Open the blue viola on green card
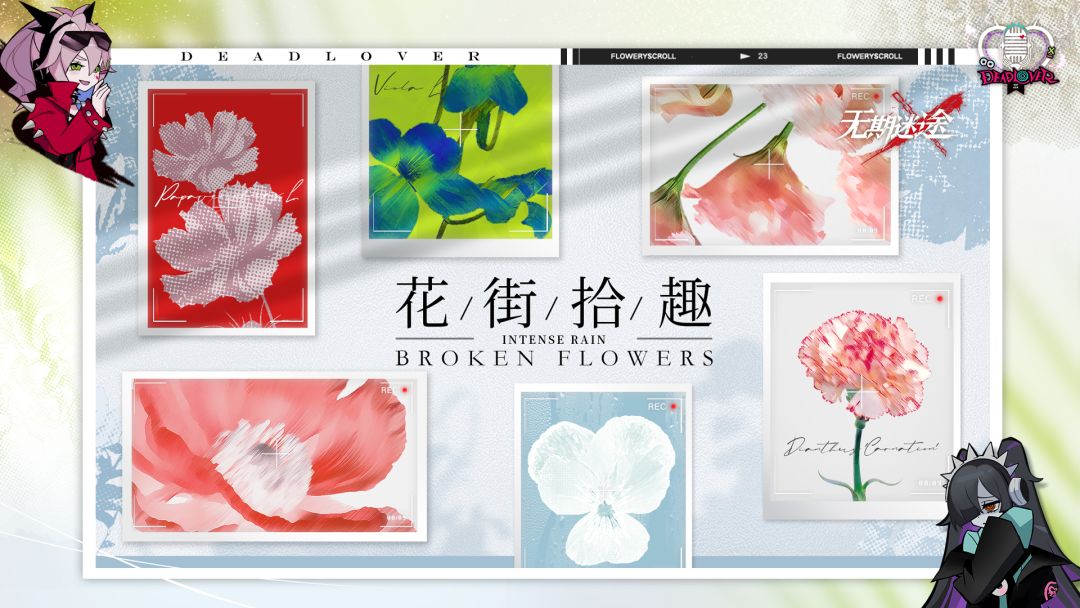This screenshot has height=608, width=1080. 460,160
